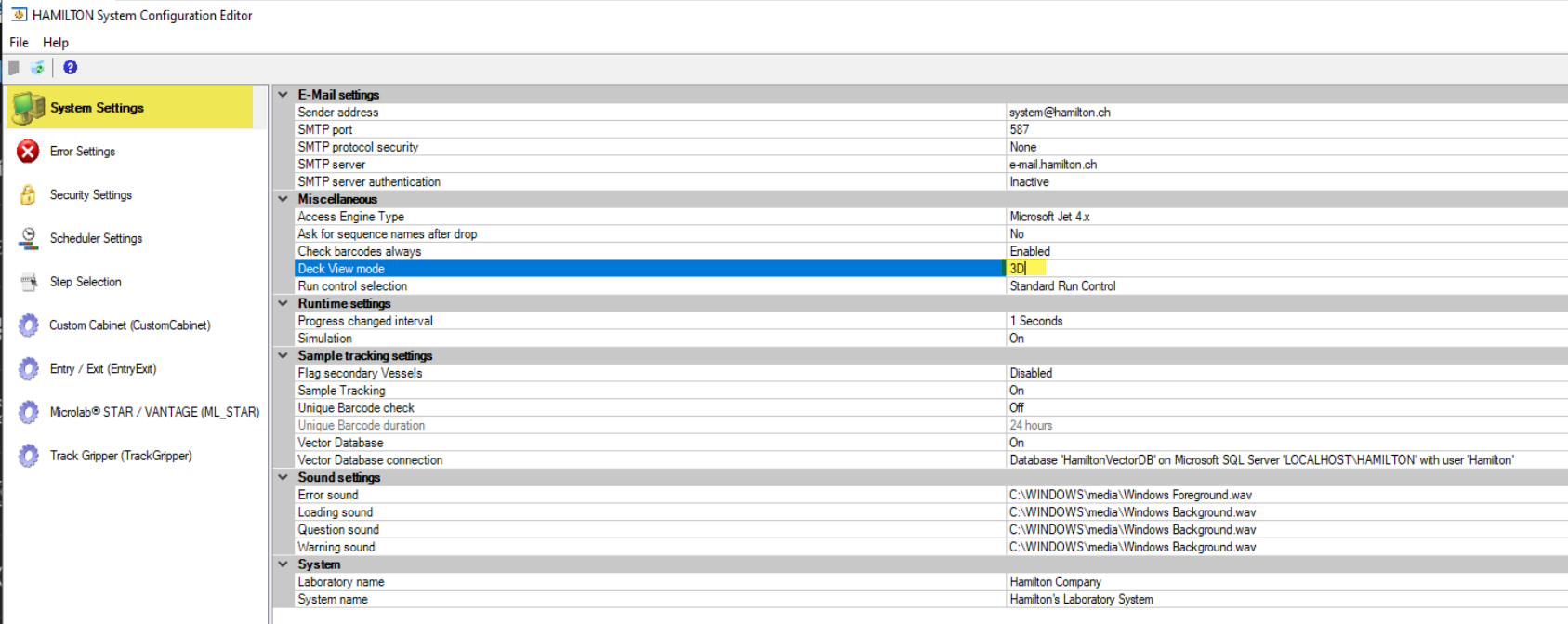The height and width of the screenshot is (624, 1568).
Task: Click Progress changed interval value 1 Seconds
Action: (1286, 321)
